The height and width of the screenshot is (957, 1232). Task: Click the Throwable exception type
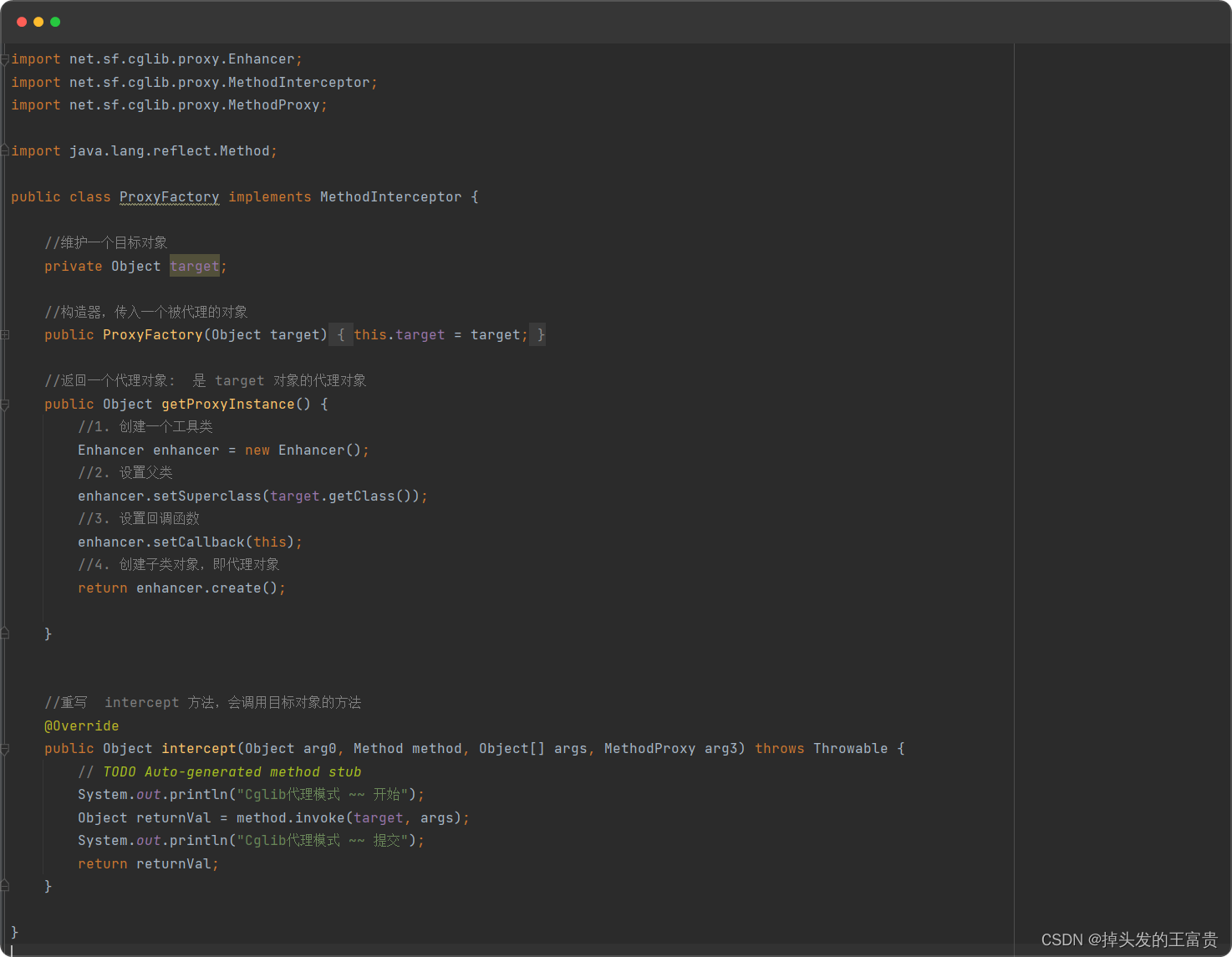point(851,748)
